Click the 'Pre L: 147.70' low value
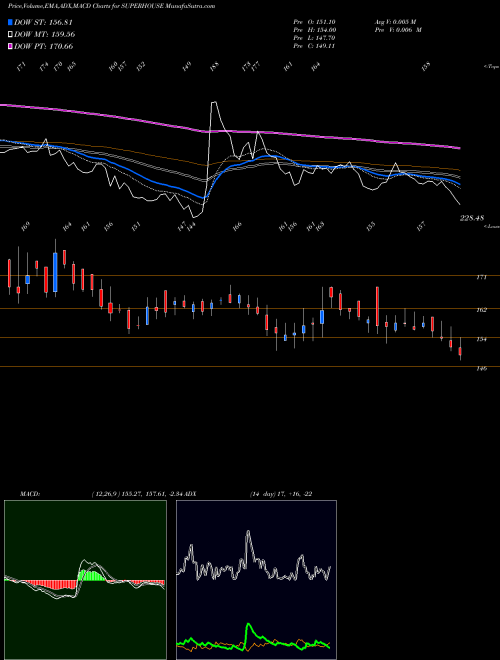The width and height of the screenshot is (500, 660). (314, 38)
